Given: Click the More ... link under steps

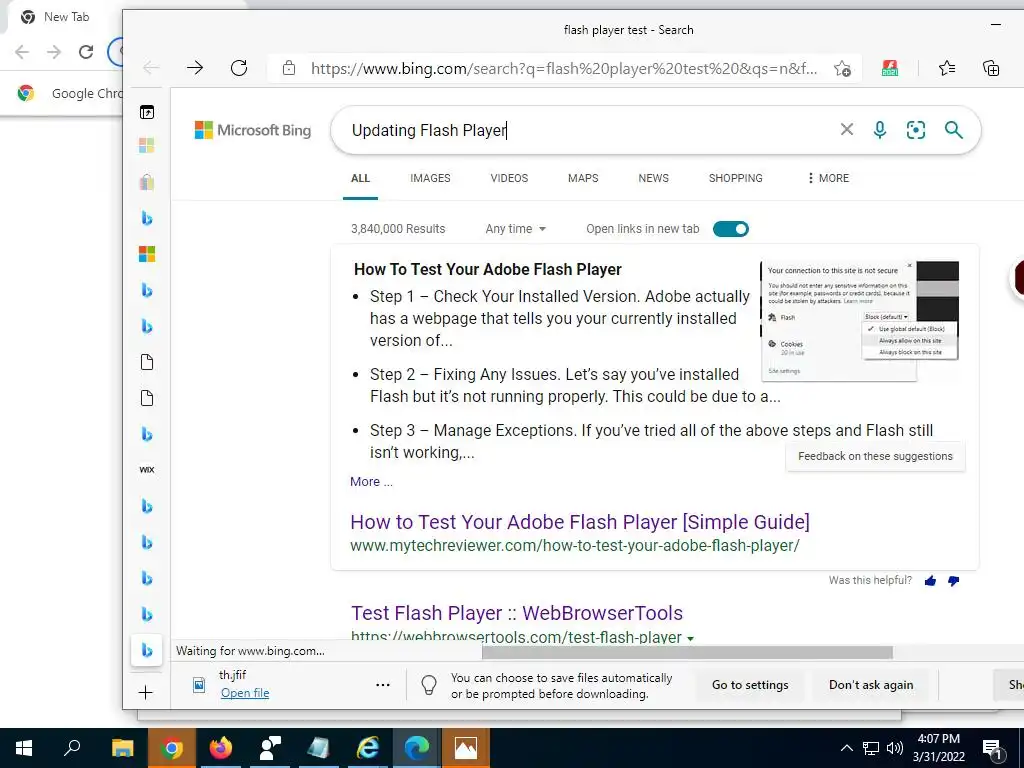Looking at the screenshot, I should pyautogui.click(x=371, y=481).
